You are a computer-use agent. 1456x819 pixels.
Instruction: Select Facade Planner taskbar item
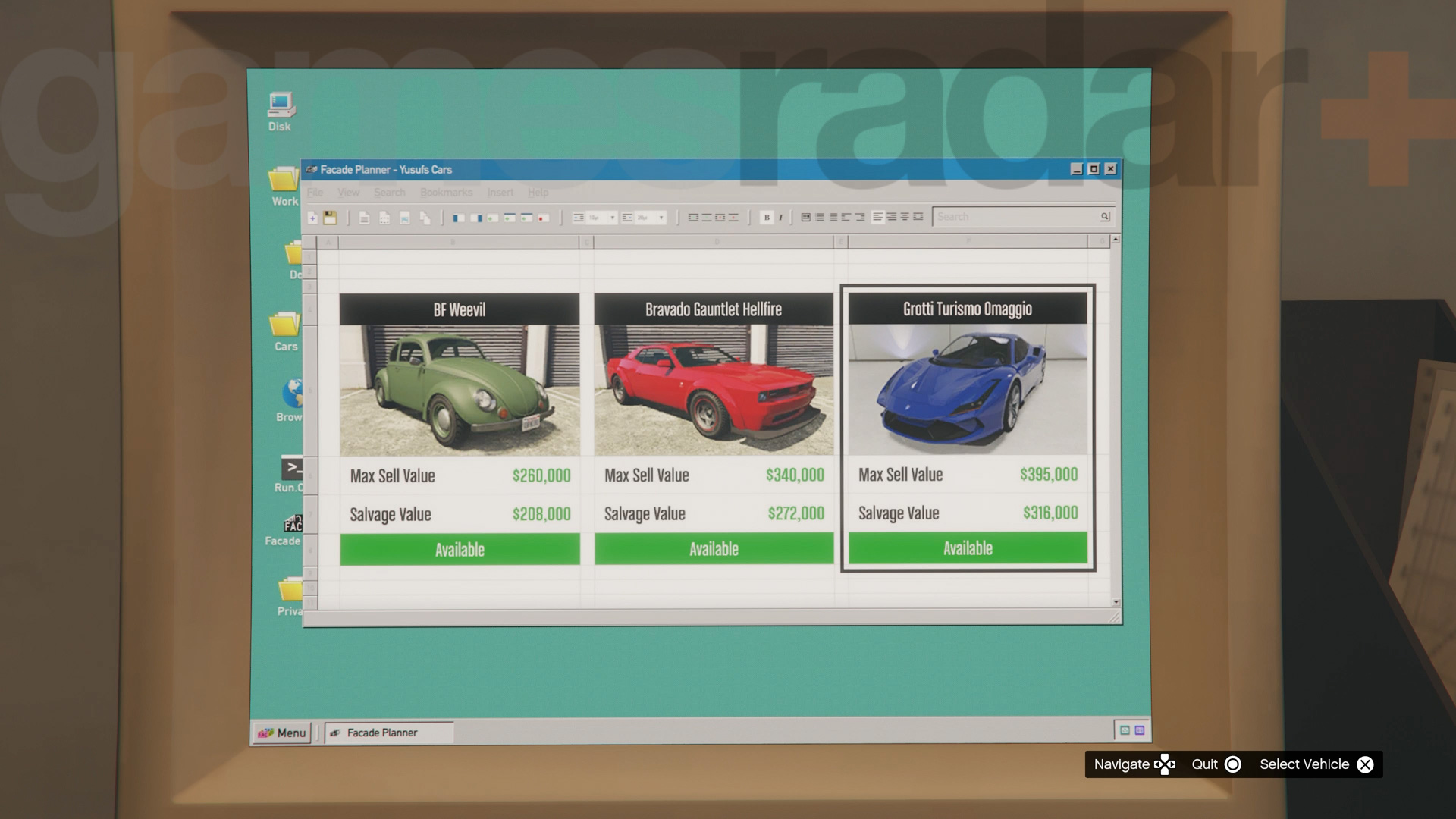388,733
